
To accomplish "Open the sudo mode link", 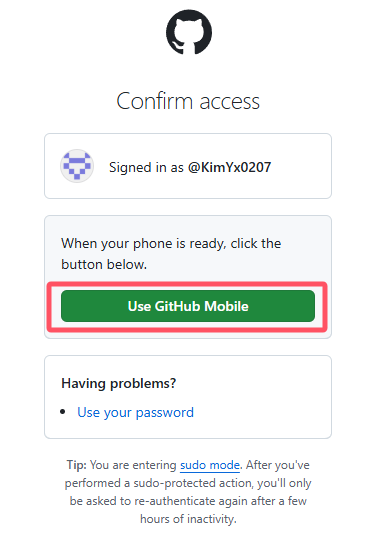I will 210,465.
